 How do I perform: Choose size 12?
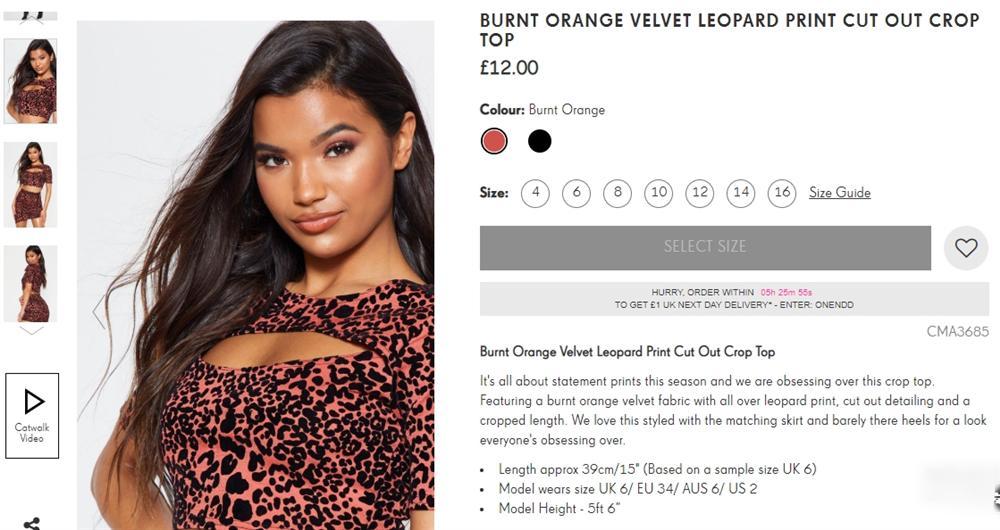coord(700,193)
